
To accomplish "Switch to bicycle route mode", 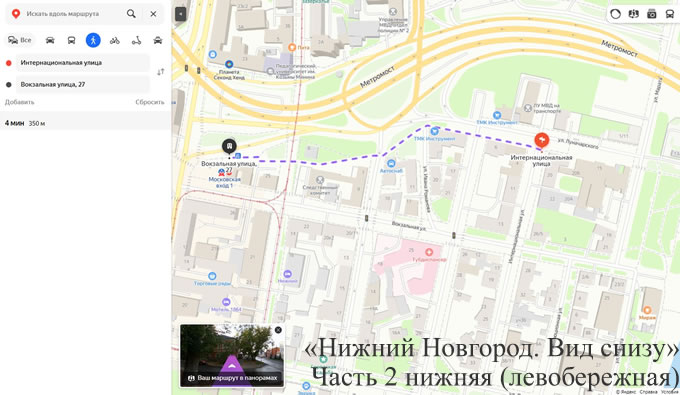I will 115,40.
